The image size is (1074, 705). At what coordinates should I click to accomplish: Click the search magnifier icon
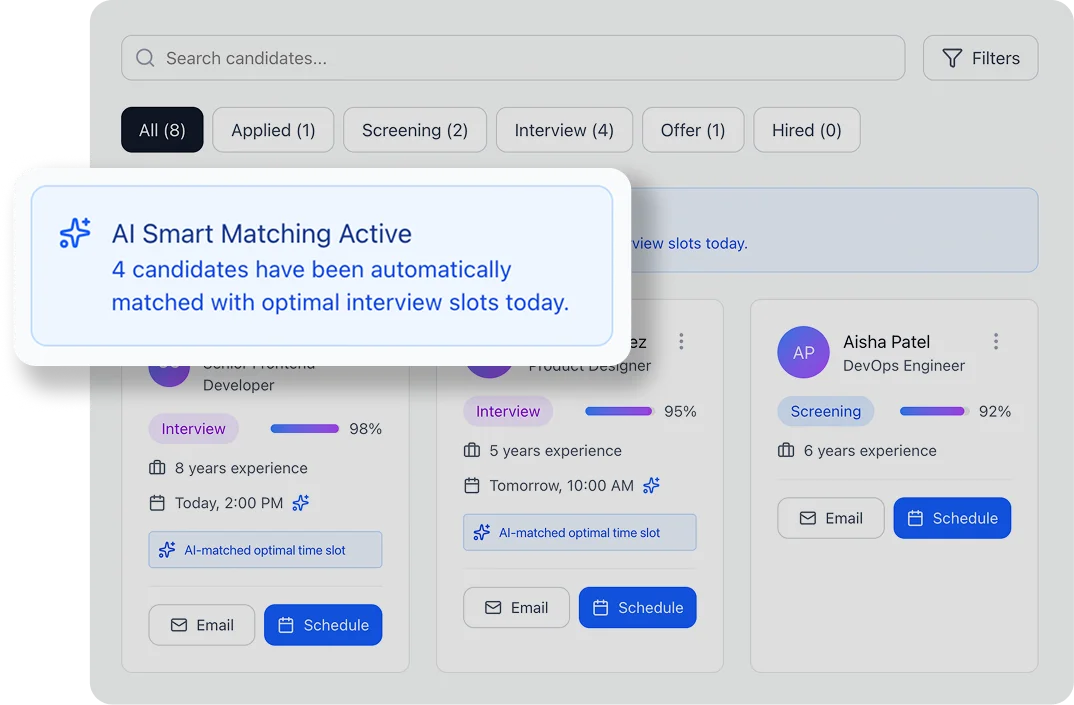pyautogui.click(x=145, y=58)
